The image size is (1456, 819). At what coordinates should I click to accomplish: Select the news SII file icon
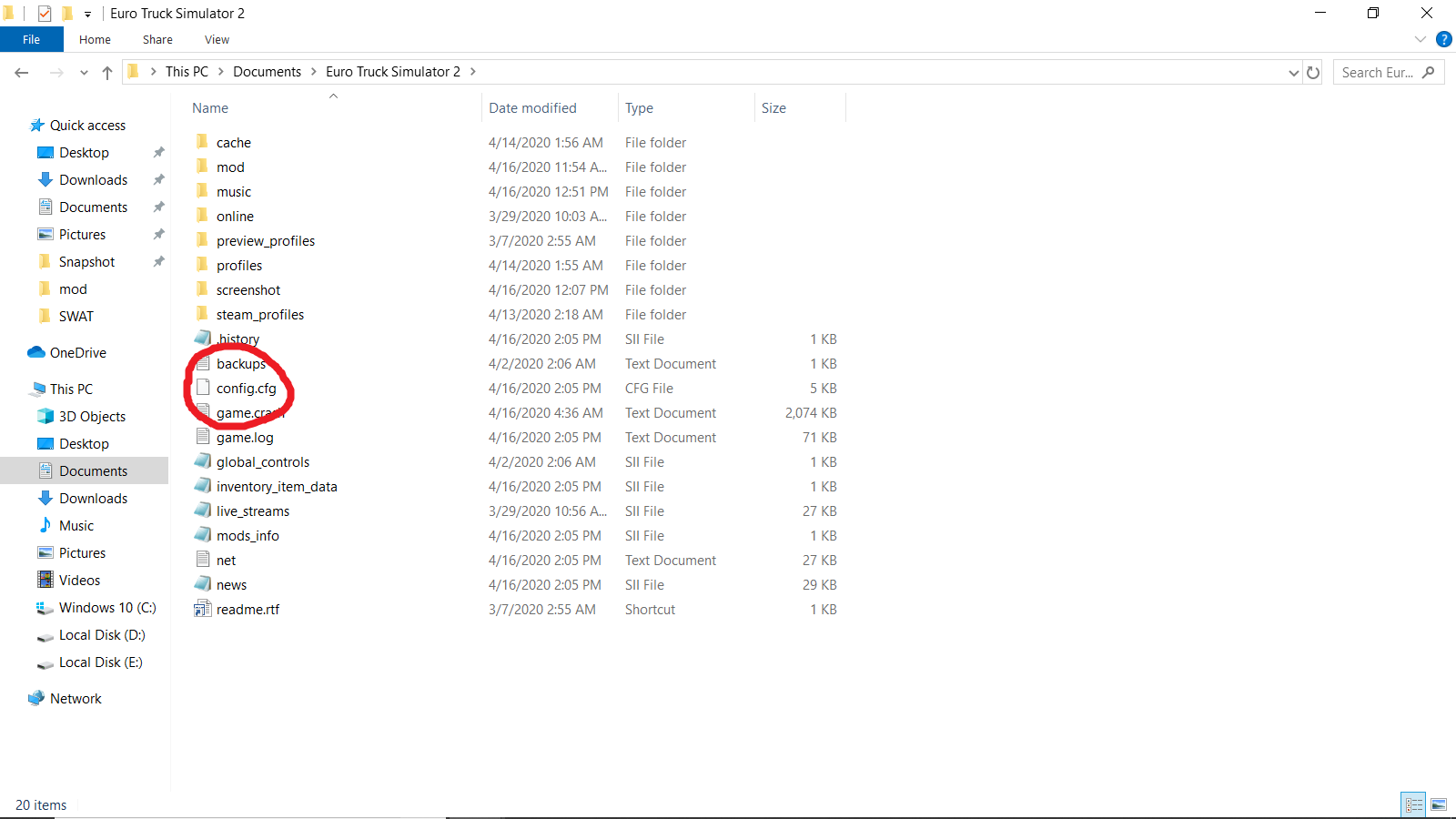(203, 584)
